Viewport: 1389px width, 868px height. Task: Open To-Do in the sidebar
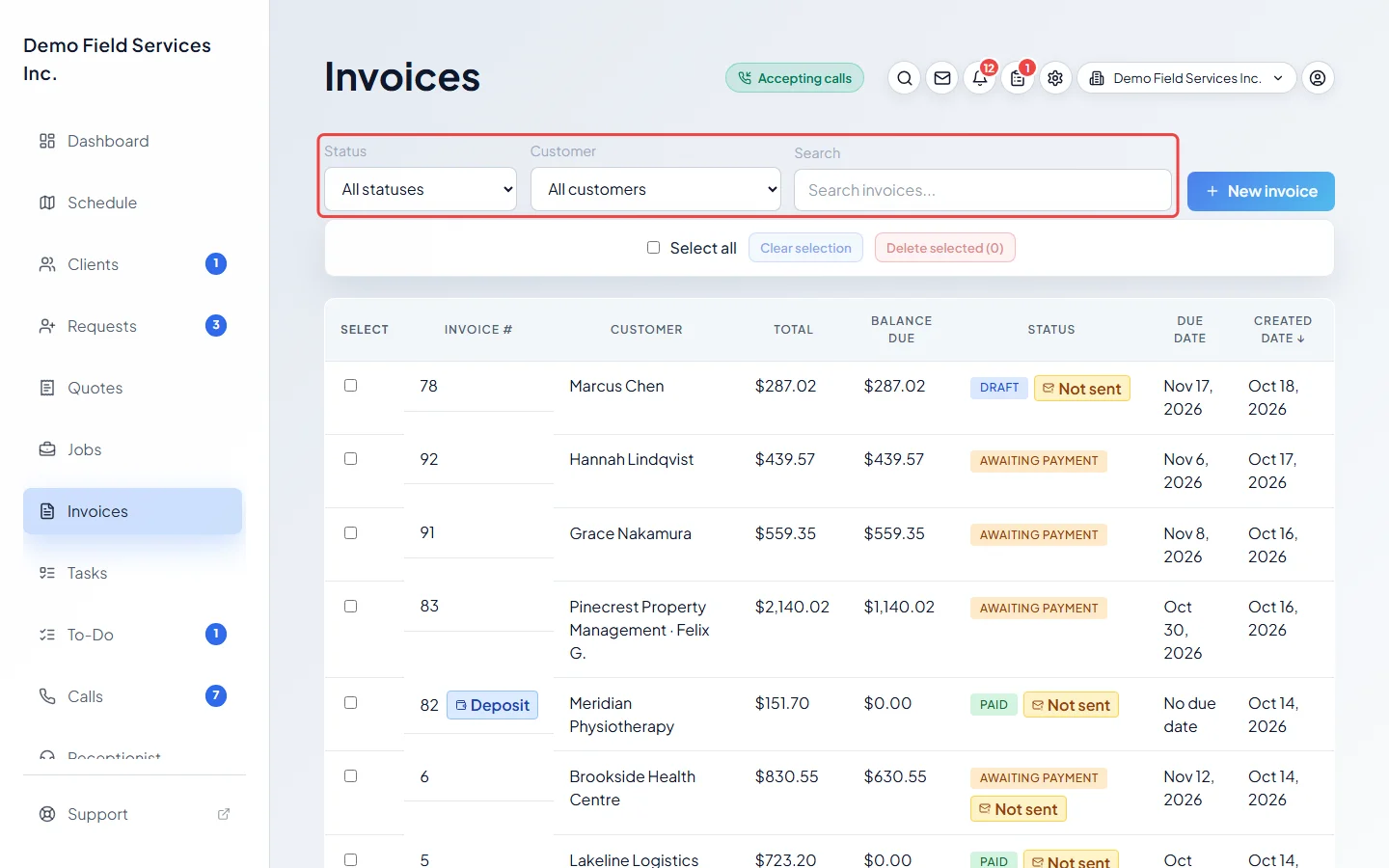pos(133,635)
